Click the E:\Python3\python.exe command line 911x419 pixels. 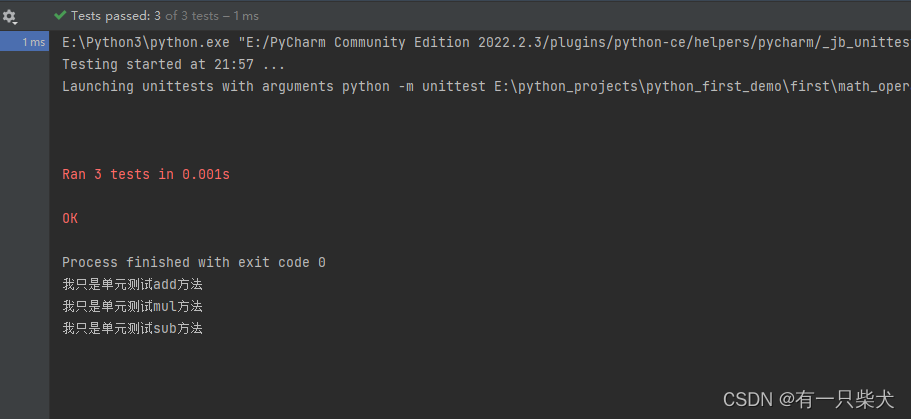(486, 42)
